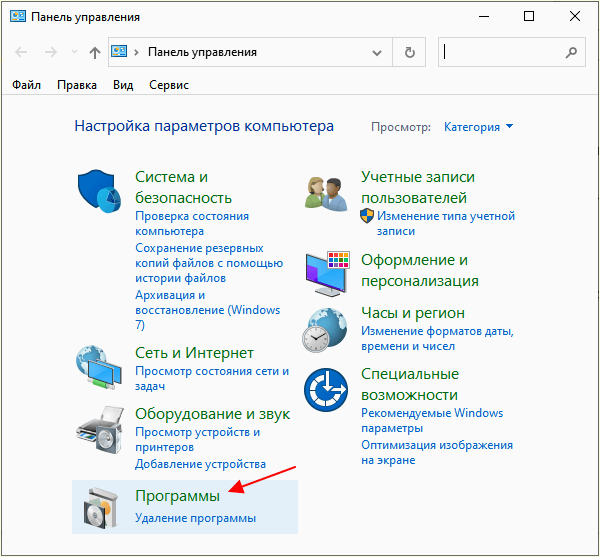
Task: Click Рекомендуемые Windows параметры link
Action: point(432,420)
